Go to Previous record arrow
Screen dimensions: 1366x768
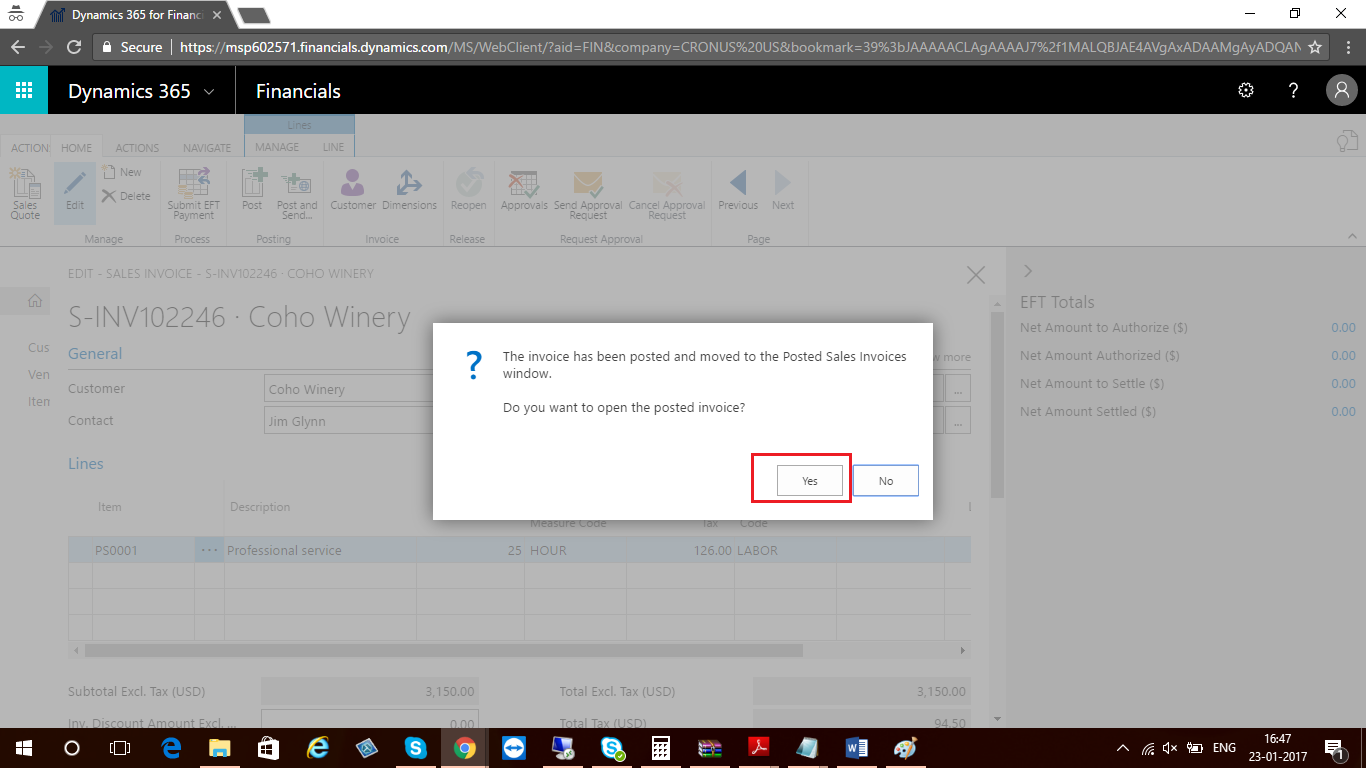[x=738, y=189]
